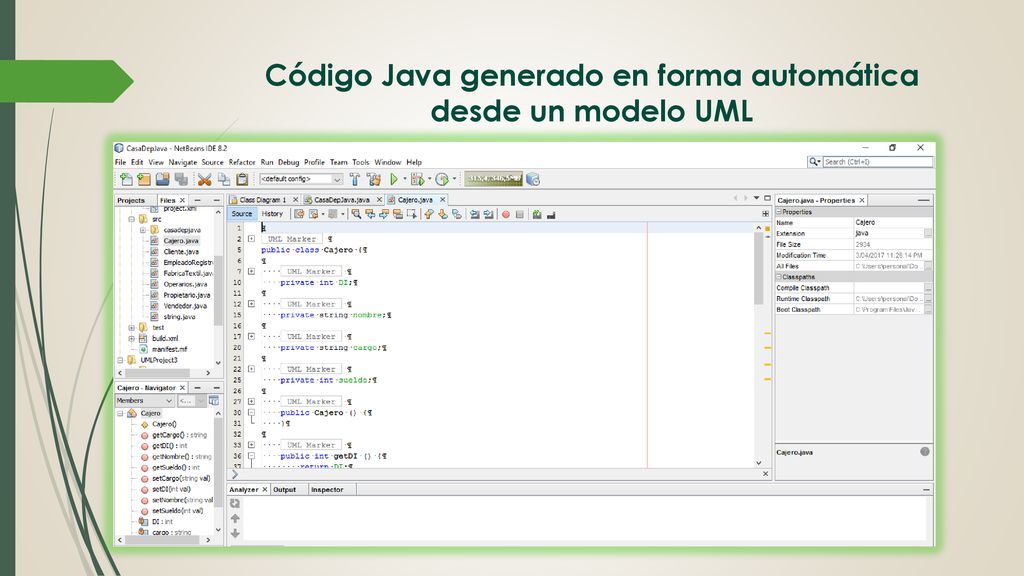This screenshot has width=1024, height=576.
Task: Toggle Bookmark in editor toolbar
Action: [456, 214]
